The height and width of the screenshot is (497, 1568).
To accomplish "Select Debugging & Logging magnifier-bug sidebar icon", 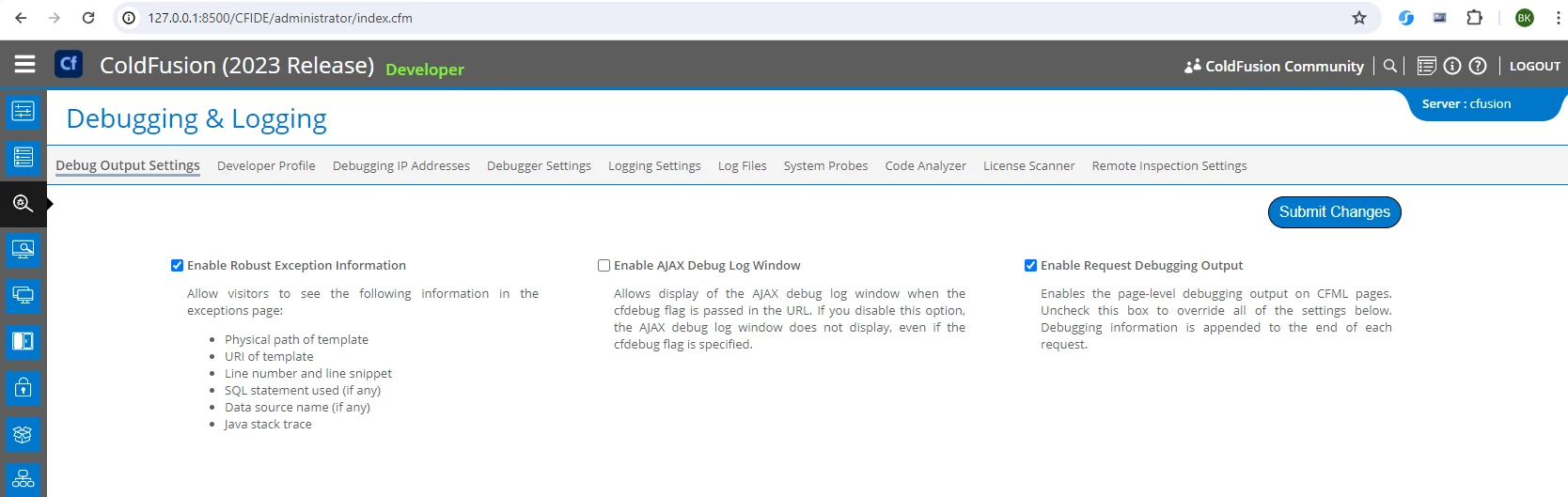I will click(x=24, y=203).
